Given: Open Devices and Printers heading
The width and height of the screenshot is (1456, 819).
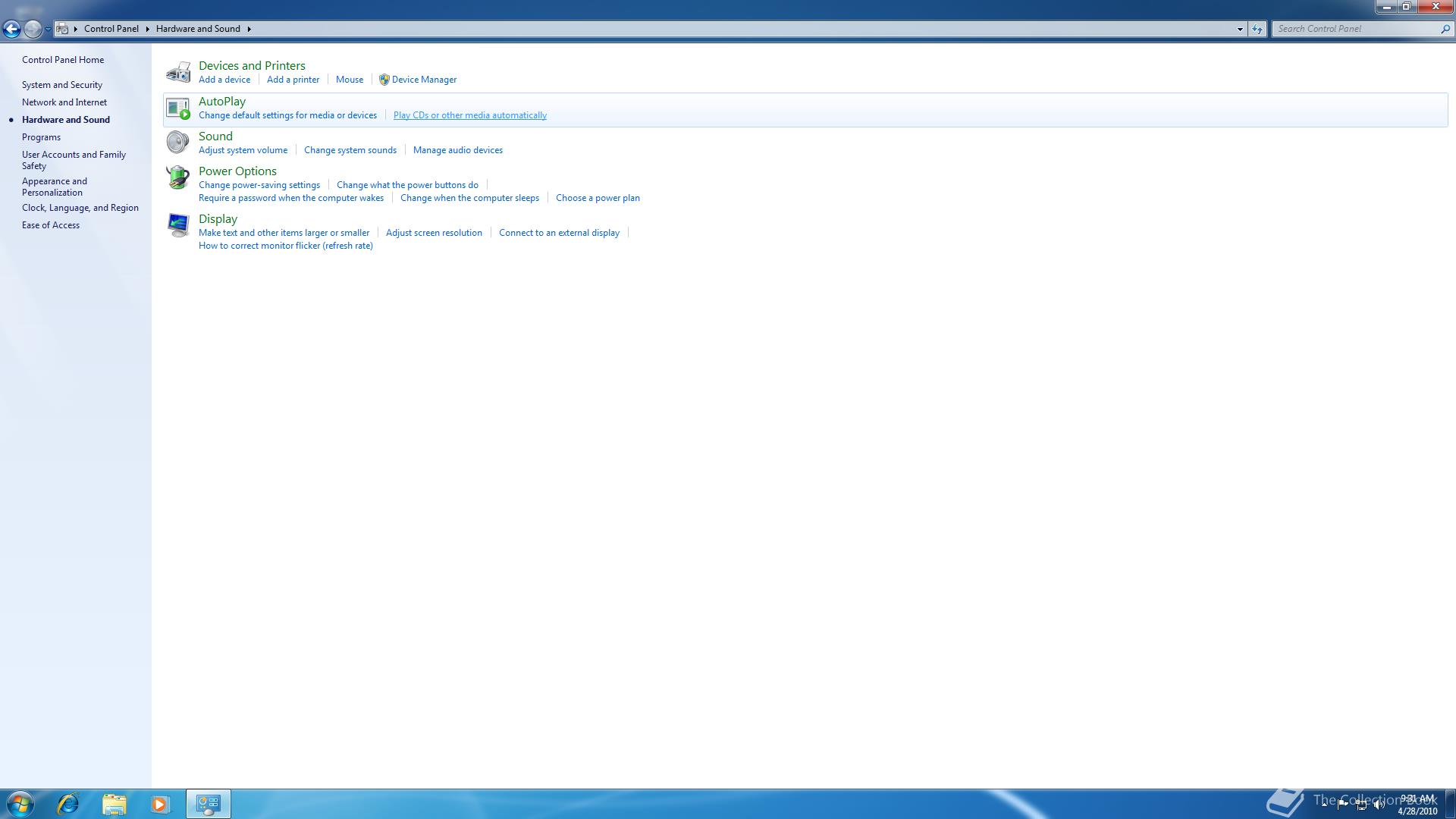Looking at the screenshot, I should (x=252, y=66).
